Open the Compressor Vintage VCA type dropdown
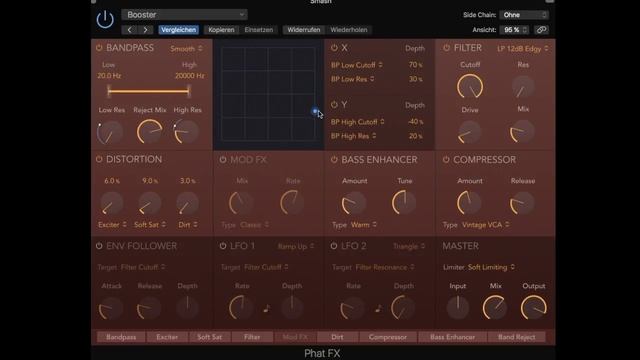This screenshot has height=360, width=640. pyautogui.click(x=485, y=225)
